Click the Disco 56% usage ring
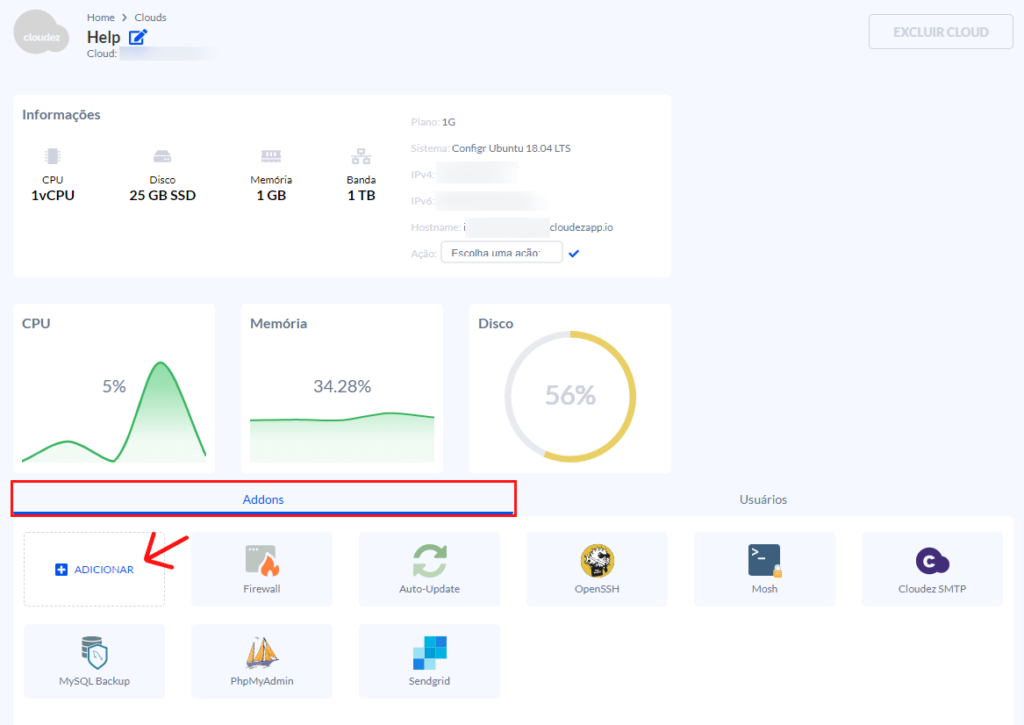Viewport: 1024px width, 725px height. 570,395
